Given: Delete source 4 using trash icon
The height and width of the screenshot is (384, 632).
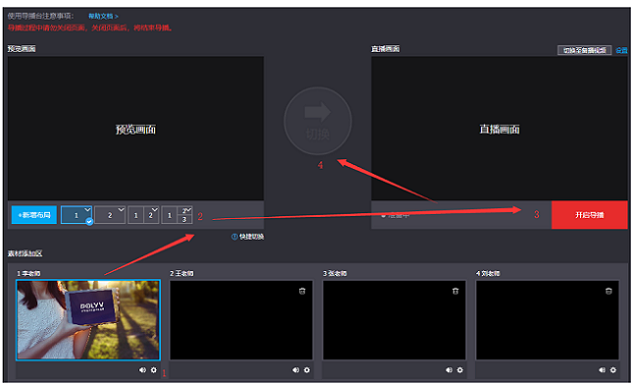Looking at the screenshot, I should [x=609, y=291].
